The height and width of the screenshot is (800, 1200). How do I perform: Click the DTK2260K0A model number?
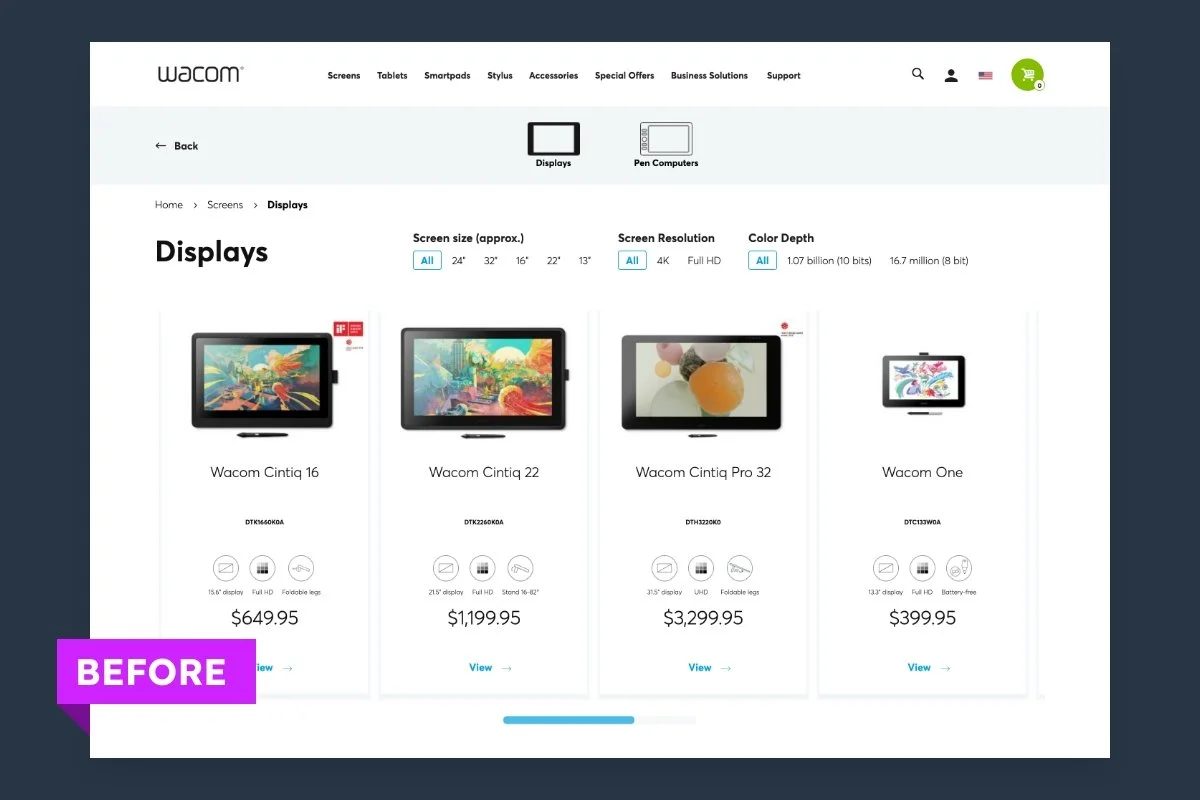484,522
